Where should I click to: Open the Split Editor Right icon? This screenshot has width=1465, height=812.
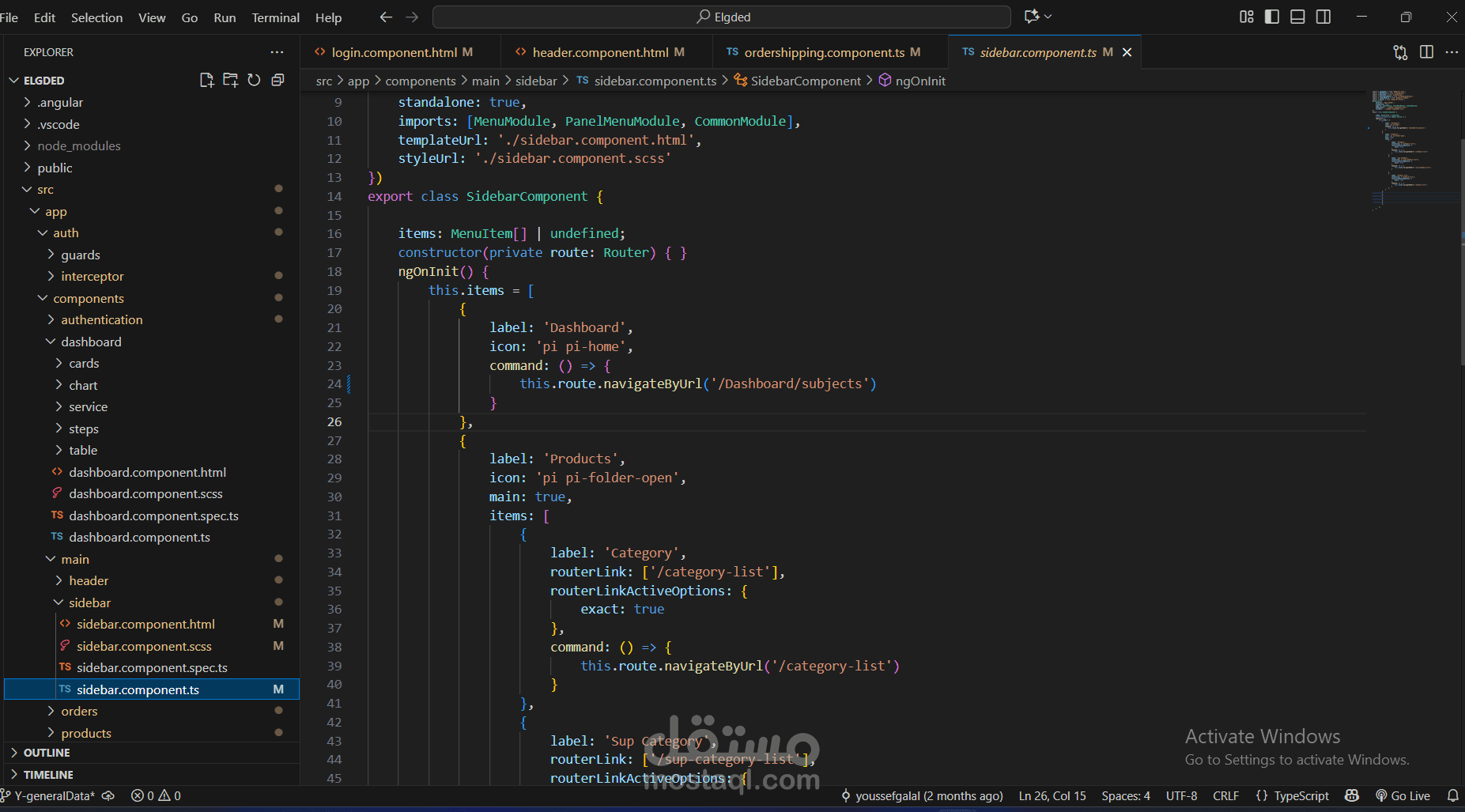[x=1426, y=52]
